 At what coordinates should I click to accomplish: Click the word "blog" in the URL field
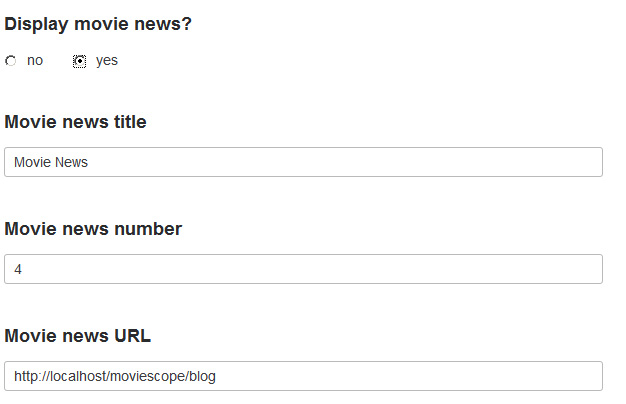203,376
